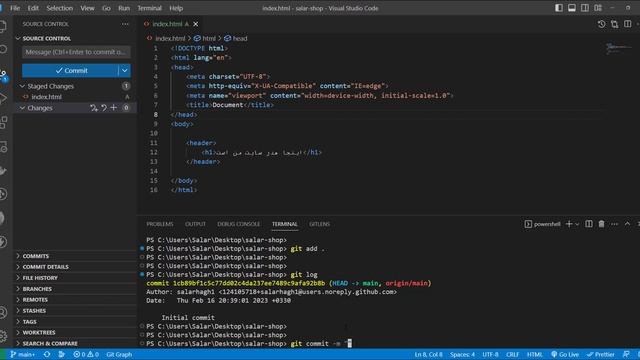This screenshot has height=360, width=640.
Task: Switch to the DEBUG CONSOLE tab
Action: pyautogui.click(x=238, y=224)
